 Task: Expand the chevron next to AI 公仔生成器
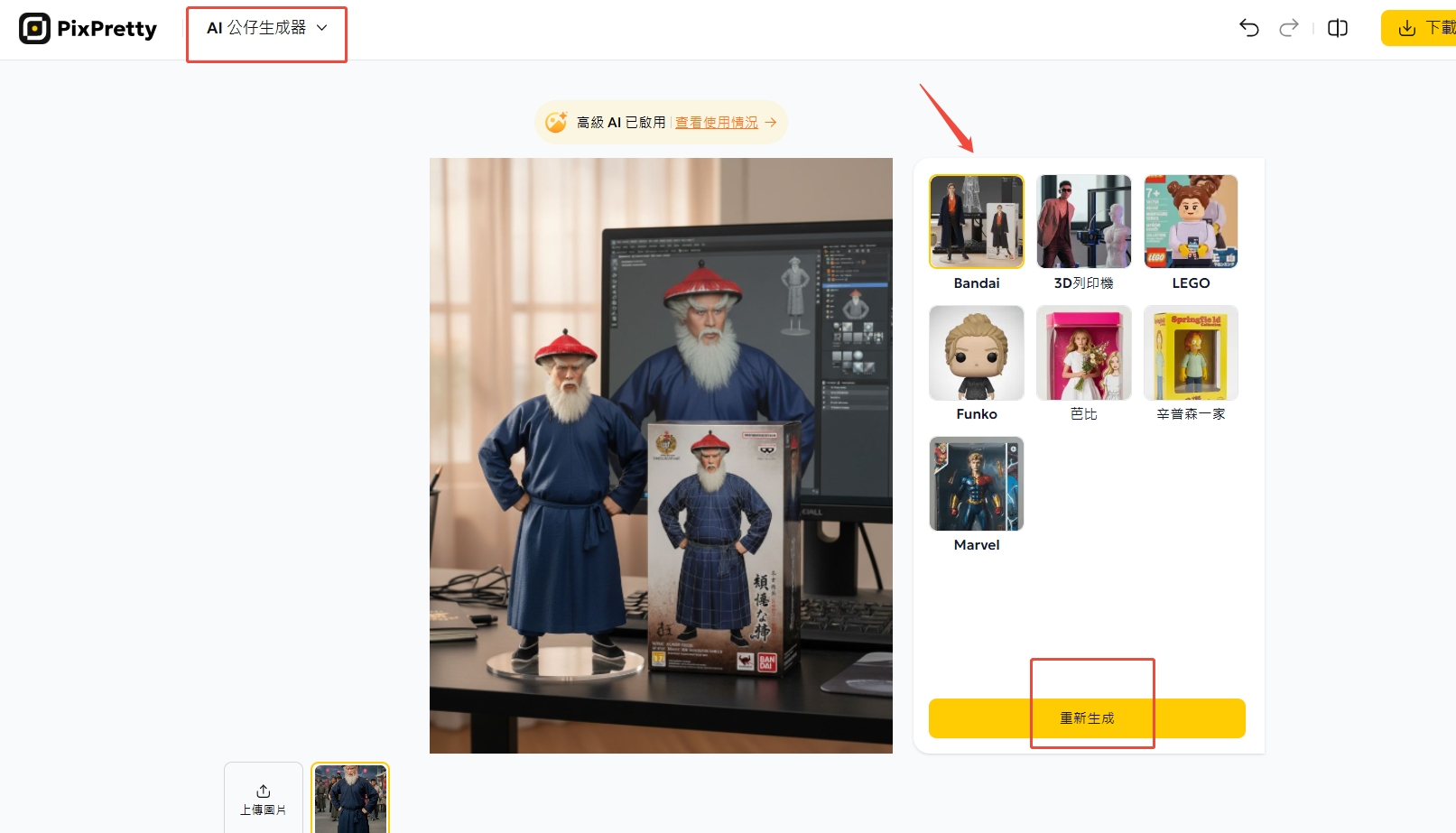click(322, 28)
